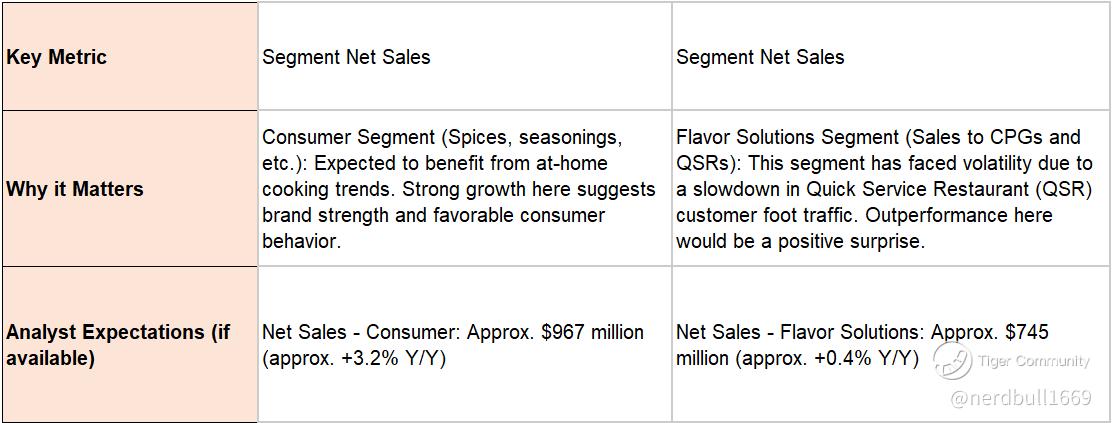The image size is (1113, 423).
Task: Click the first Segment Net Sales cell
Action: click(x=464, y=57)
